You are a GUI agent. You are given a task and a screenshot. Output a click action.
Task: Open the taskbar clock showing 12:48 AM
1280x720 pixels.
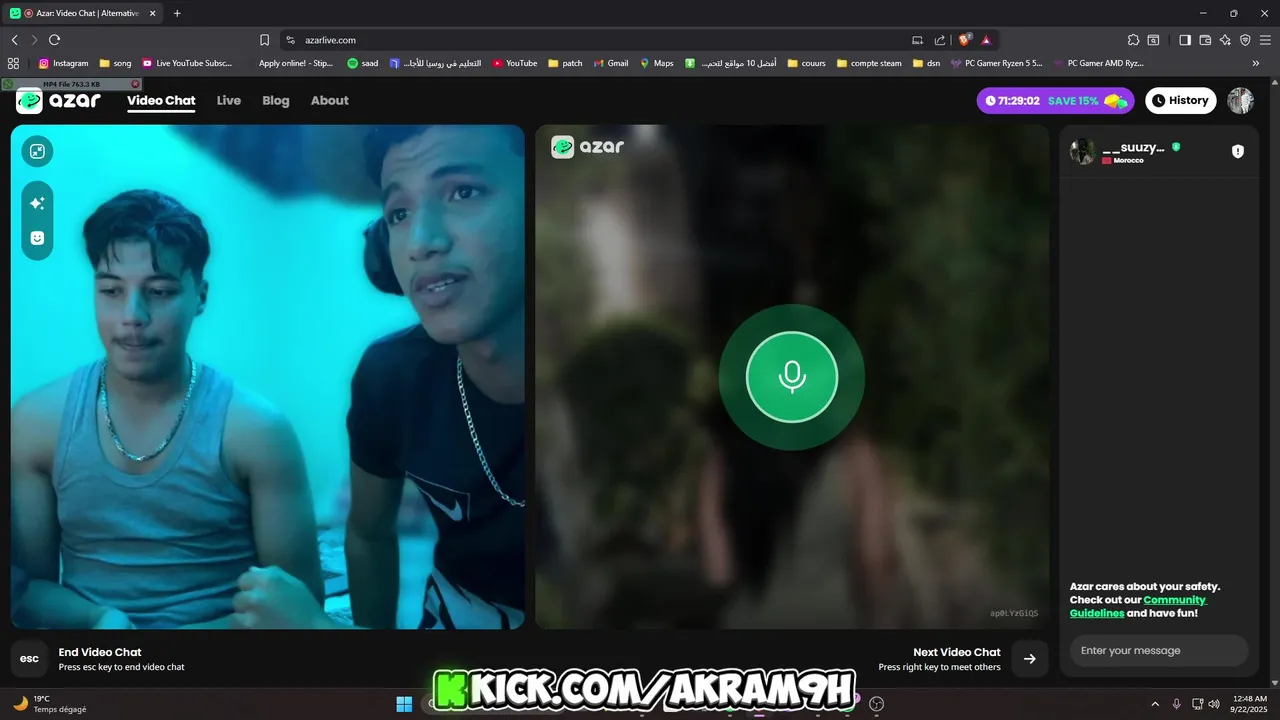point(1250,704)
